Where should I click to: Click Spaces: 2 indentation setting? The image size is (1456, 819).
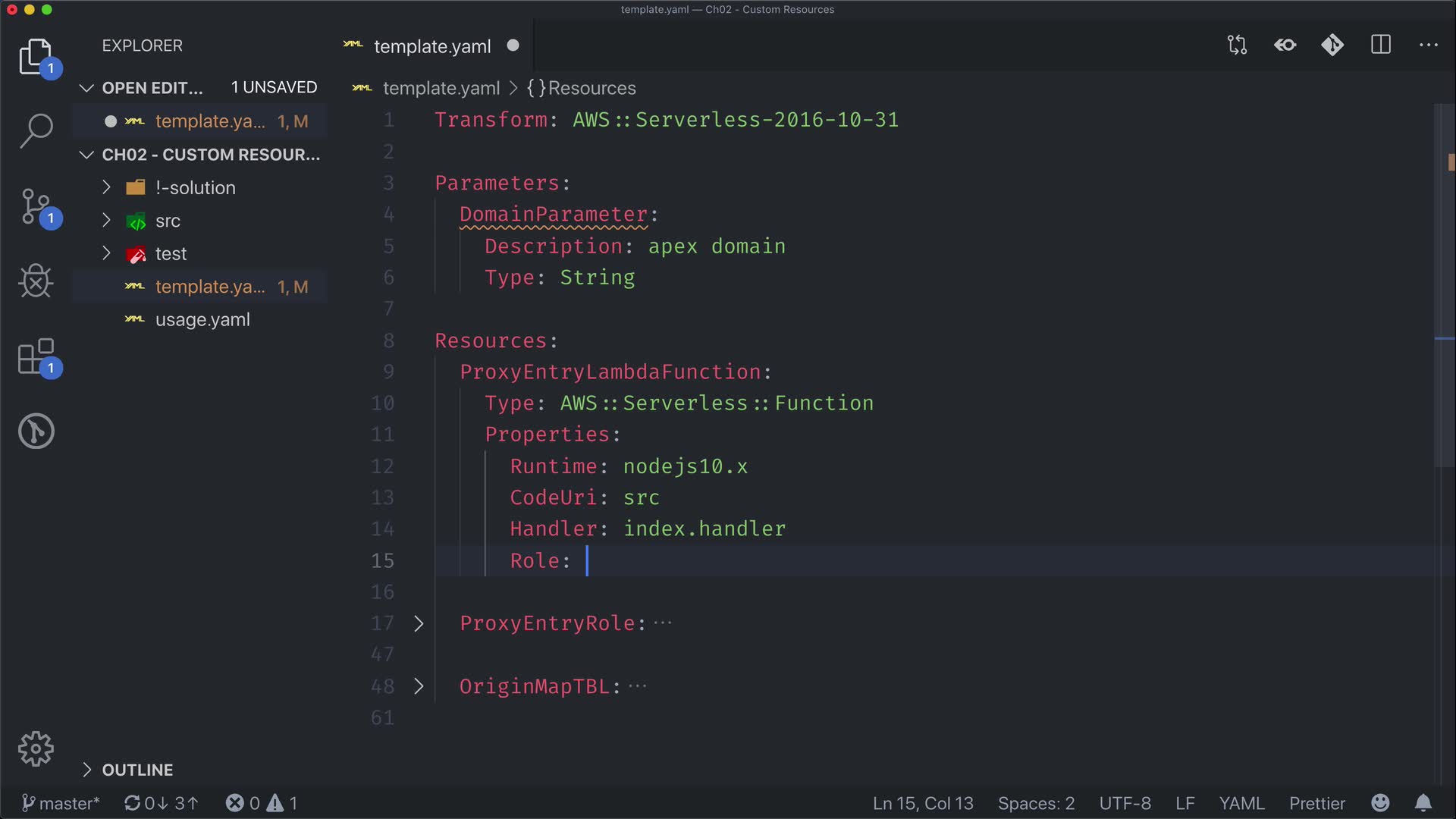pos(1036,803)
